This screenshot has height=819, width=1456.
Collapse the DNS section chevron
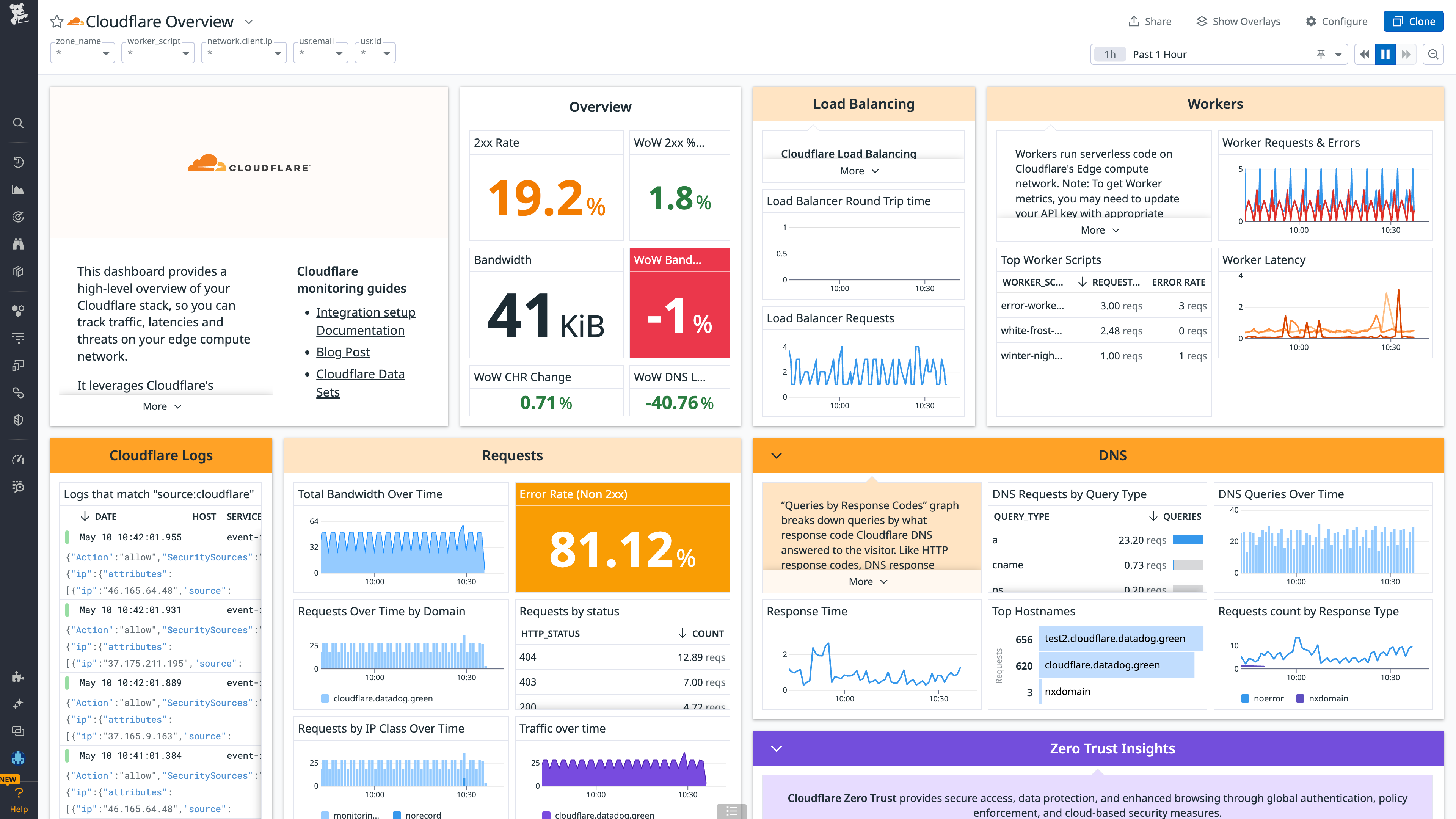pos(775,455)
